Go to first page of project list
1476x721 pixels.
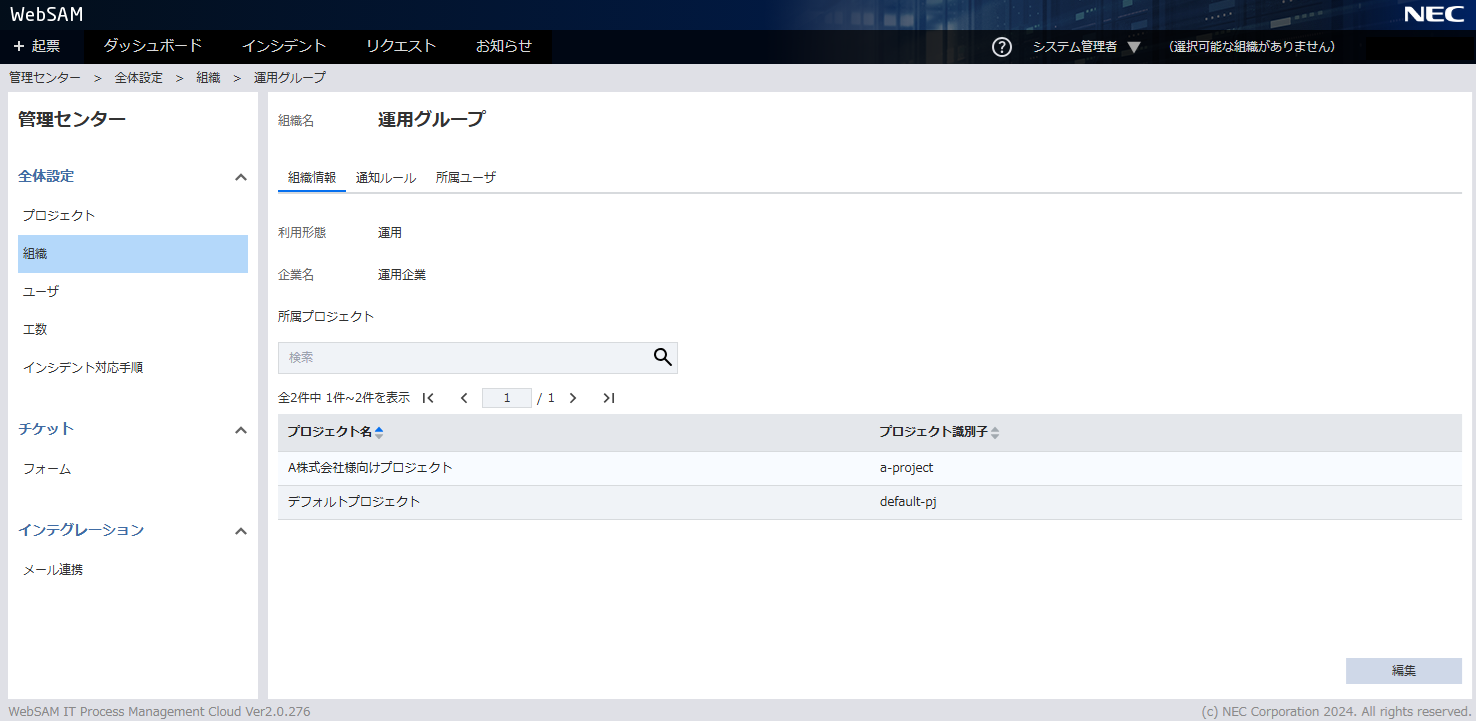(428, 398)
